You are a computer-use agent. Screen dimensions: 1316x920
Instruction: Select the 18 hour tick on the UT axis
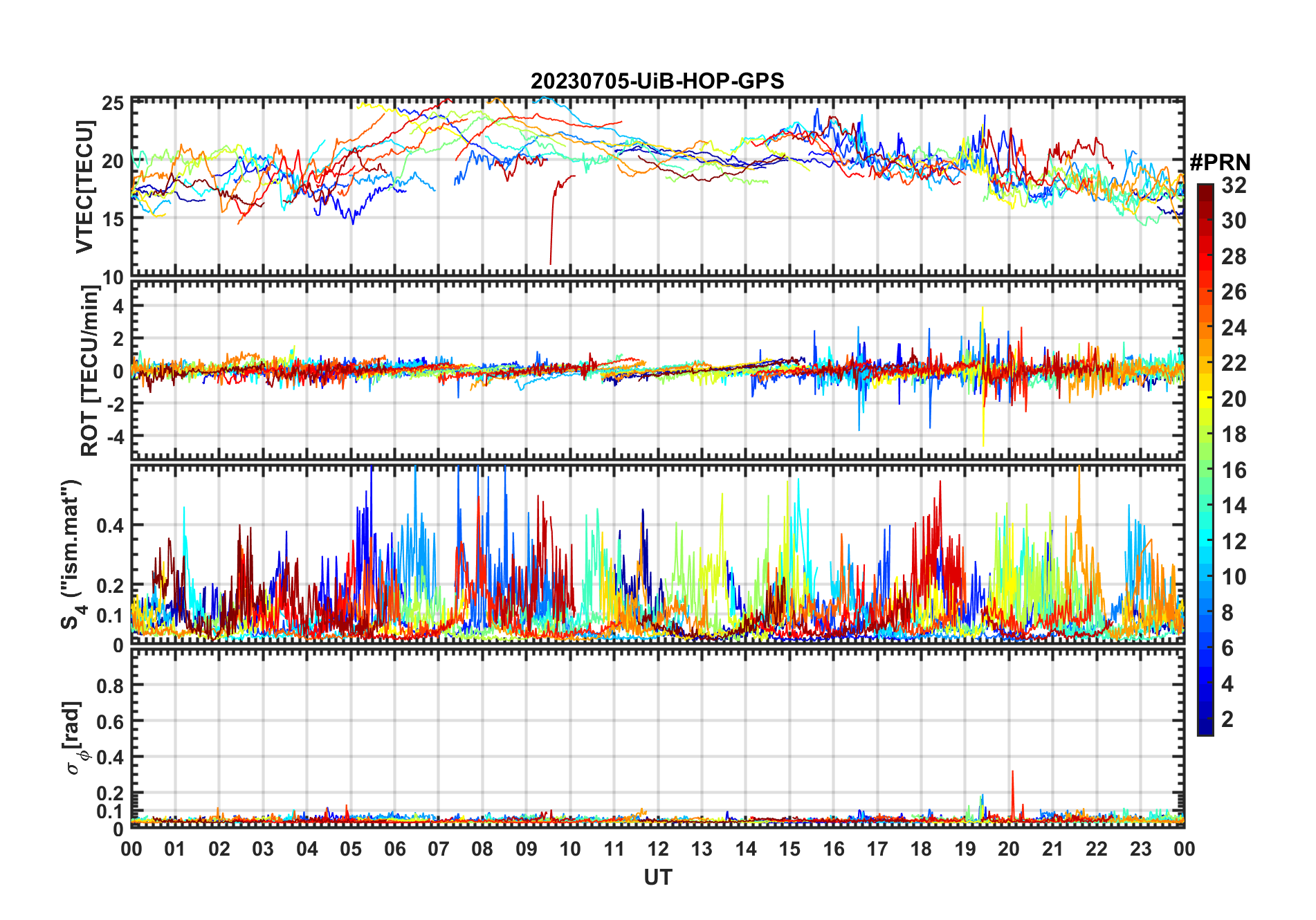921,849
